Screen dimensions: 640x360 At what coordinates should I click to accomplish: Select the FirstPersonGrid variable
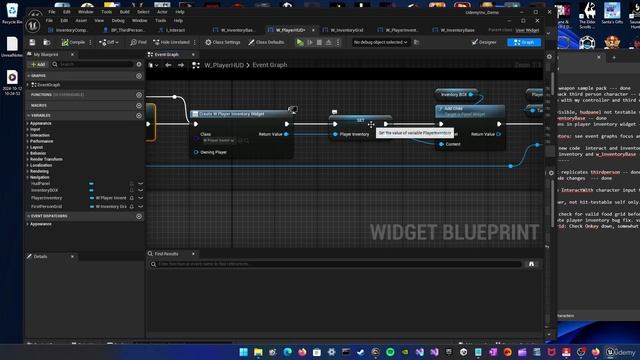(47, 207)
